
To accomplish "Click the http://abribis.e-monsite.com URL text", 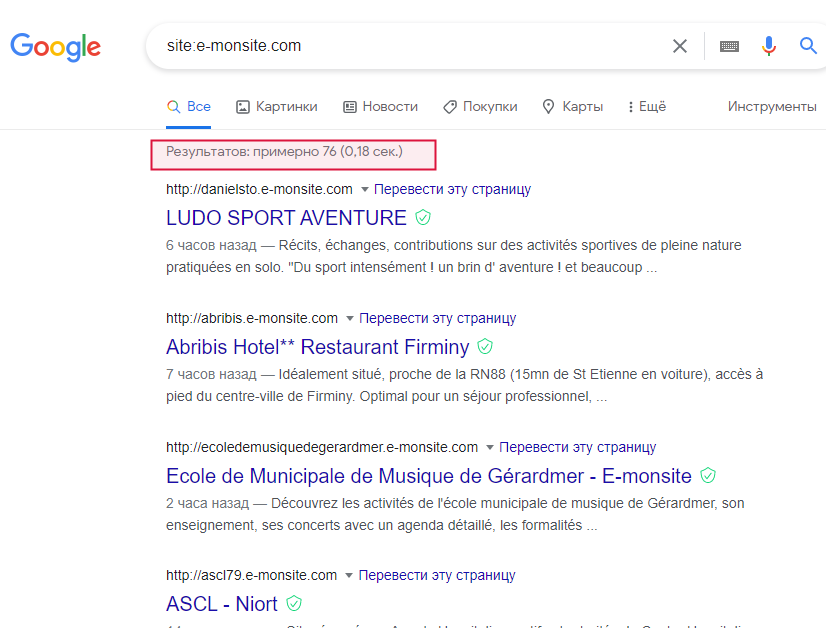I will click(x=252, y=318).
